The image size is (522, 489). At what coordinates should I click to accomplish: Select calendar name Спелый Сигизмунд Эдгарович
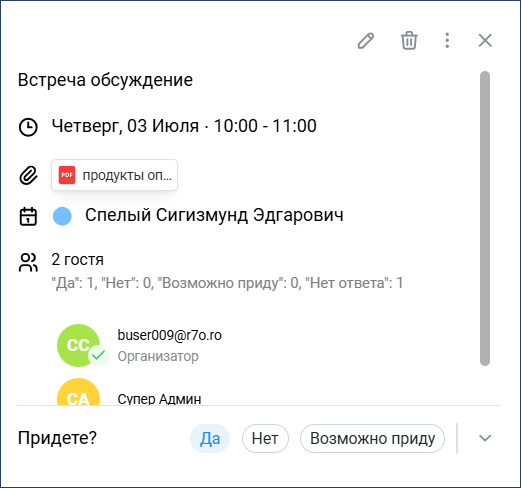click(x=214, y=215)
